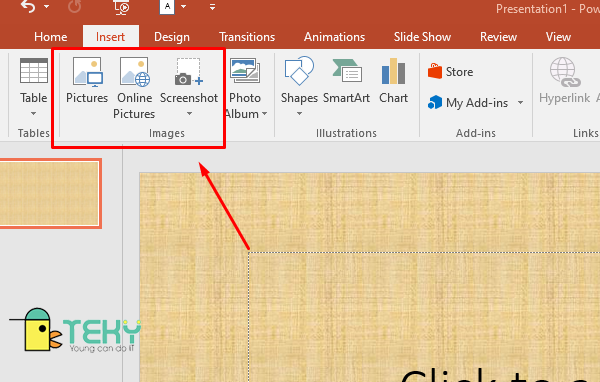The width and height of the screenshot is (600, 382).
Task: Click the grayed-out Redo icon
Action: coord(74,7)
